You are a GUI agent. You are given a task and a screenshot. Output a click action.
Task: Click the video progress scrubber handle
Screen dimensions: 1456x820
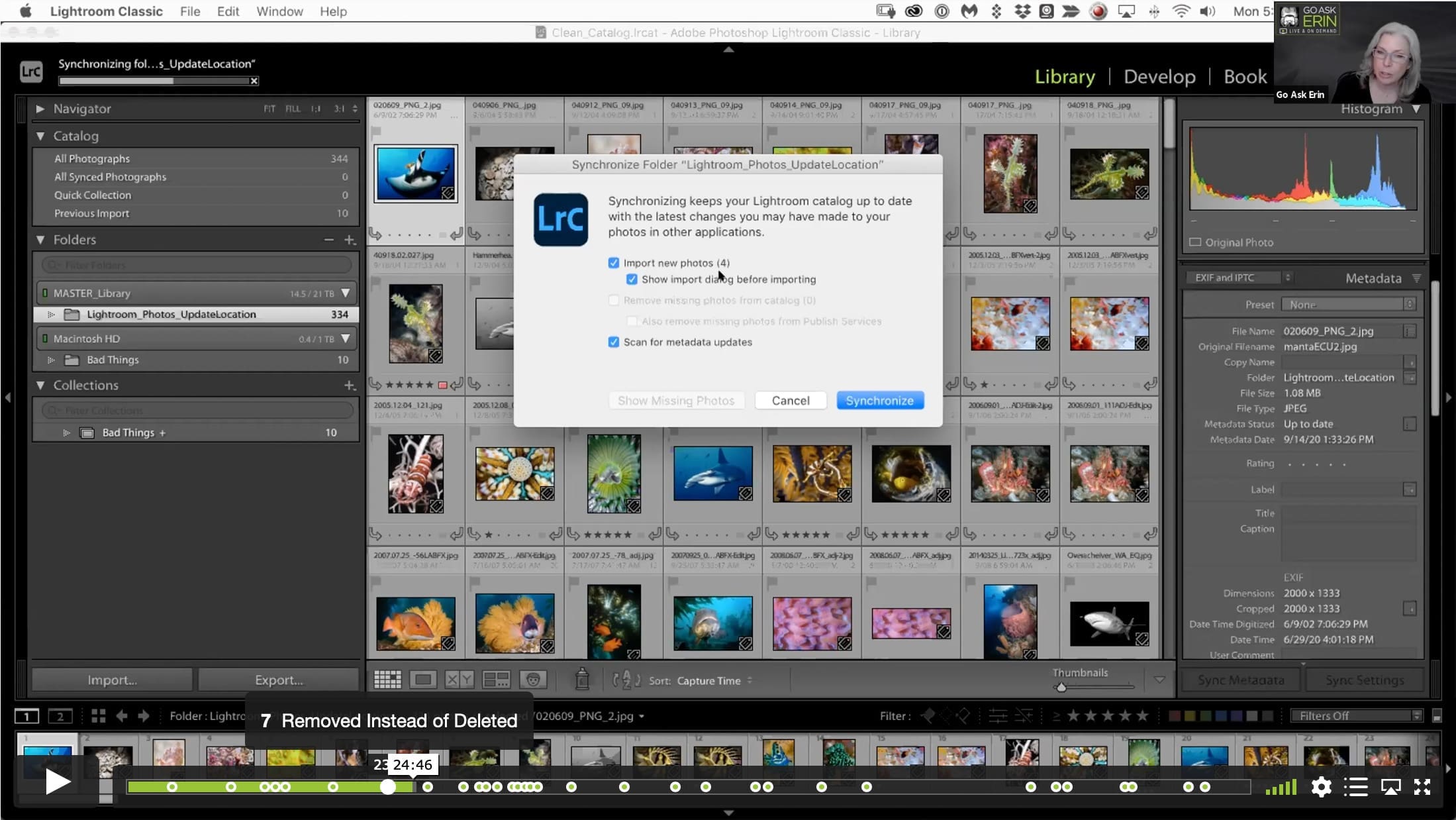tap(388, 787)
